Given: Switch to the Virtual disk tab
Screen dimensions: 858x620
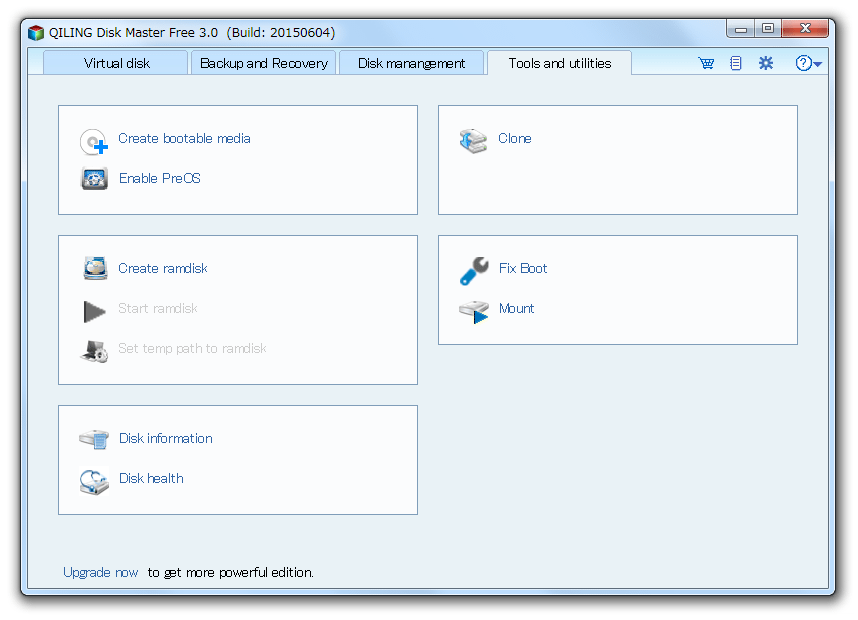Looking at the screenshot, I should [117, 63].
